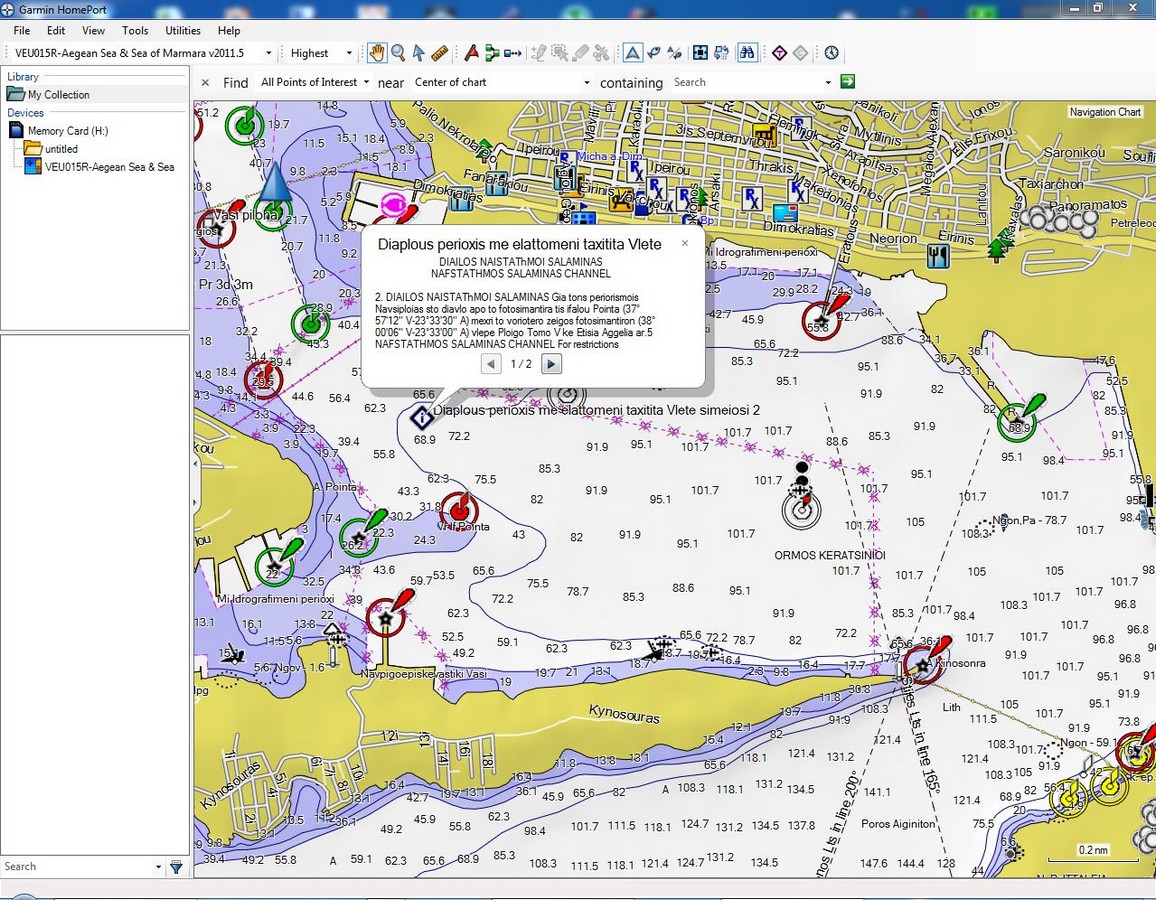The width and height of the screenshot is (1156, 900).
Task: Open the Utilities menu
Action: [183, 30]
